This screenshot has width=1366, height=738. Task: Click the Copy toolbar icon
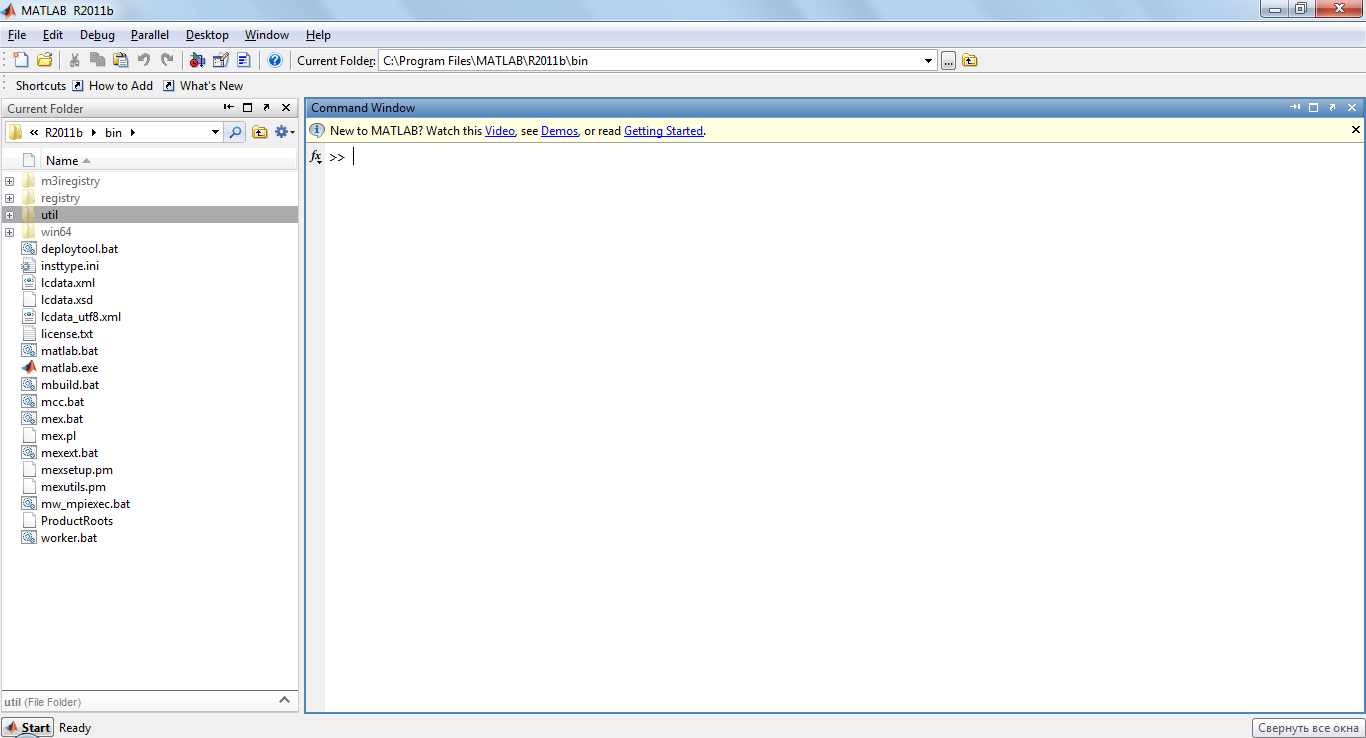point(98,60)
